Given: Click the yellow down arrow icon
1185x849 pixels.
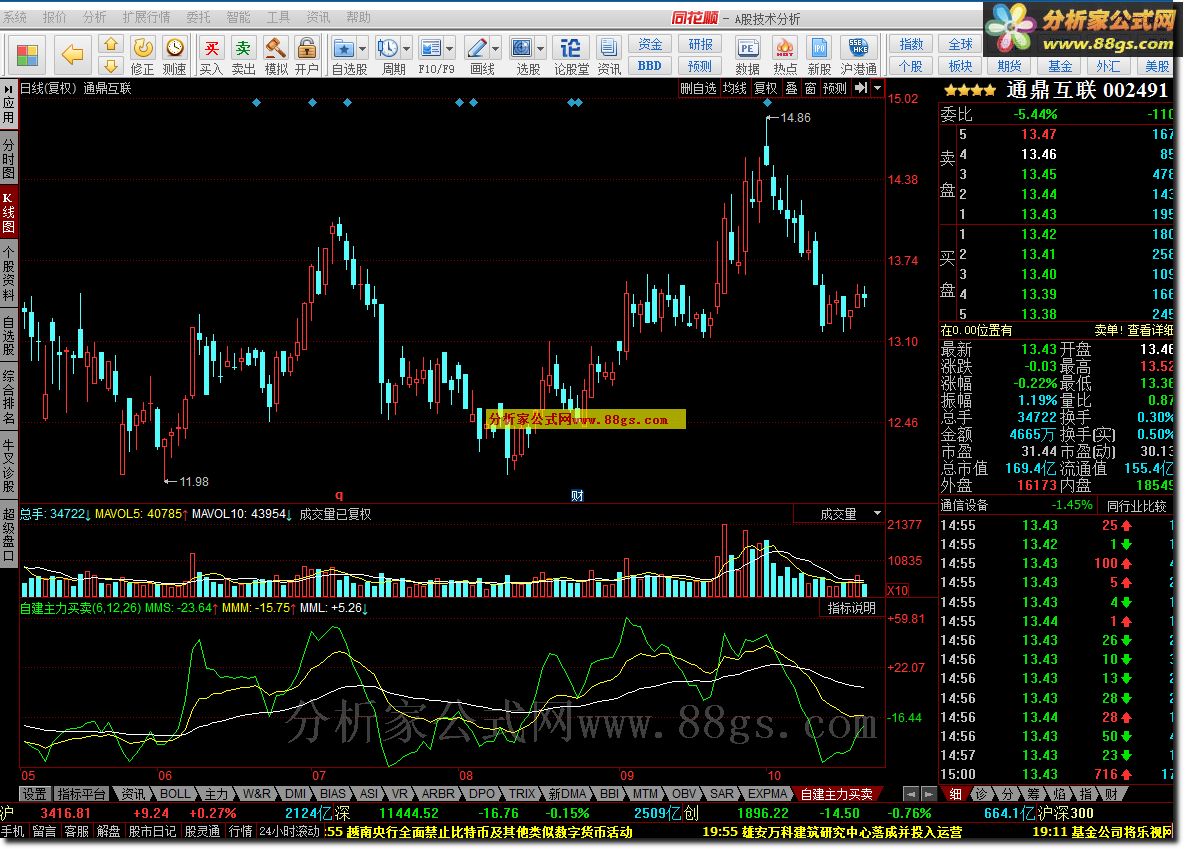Looking at the screenshot, I should pos(111,66).
